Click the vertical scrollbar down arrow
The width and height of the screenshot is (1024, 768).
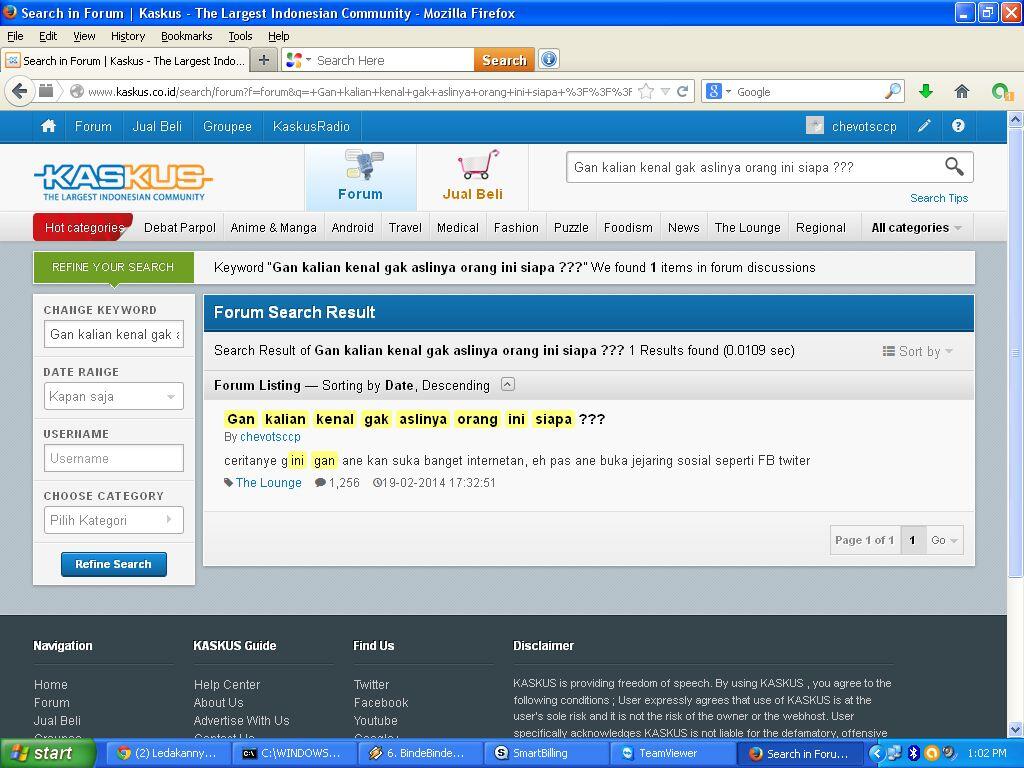point(1015,729)
